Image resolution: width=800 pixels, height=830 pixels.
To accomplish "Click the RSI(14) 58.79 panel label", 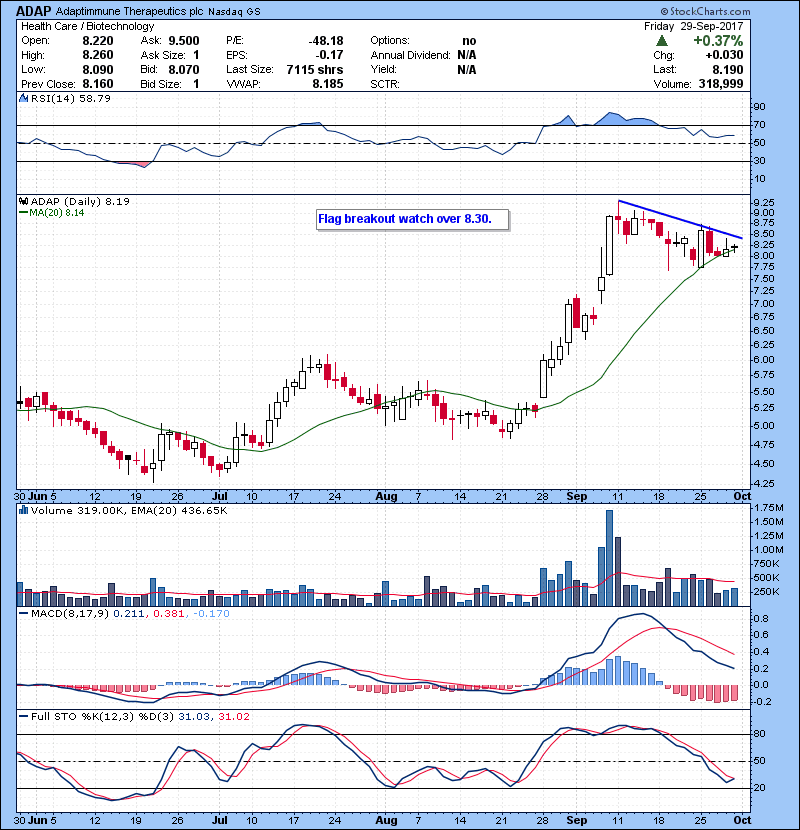I will [x=70, y=98].
